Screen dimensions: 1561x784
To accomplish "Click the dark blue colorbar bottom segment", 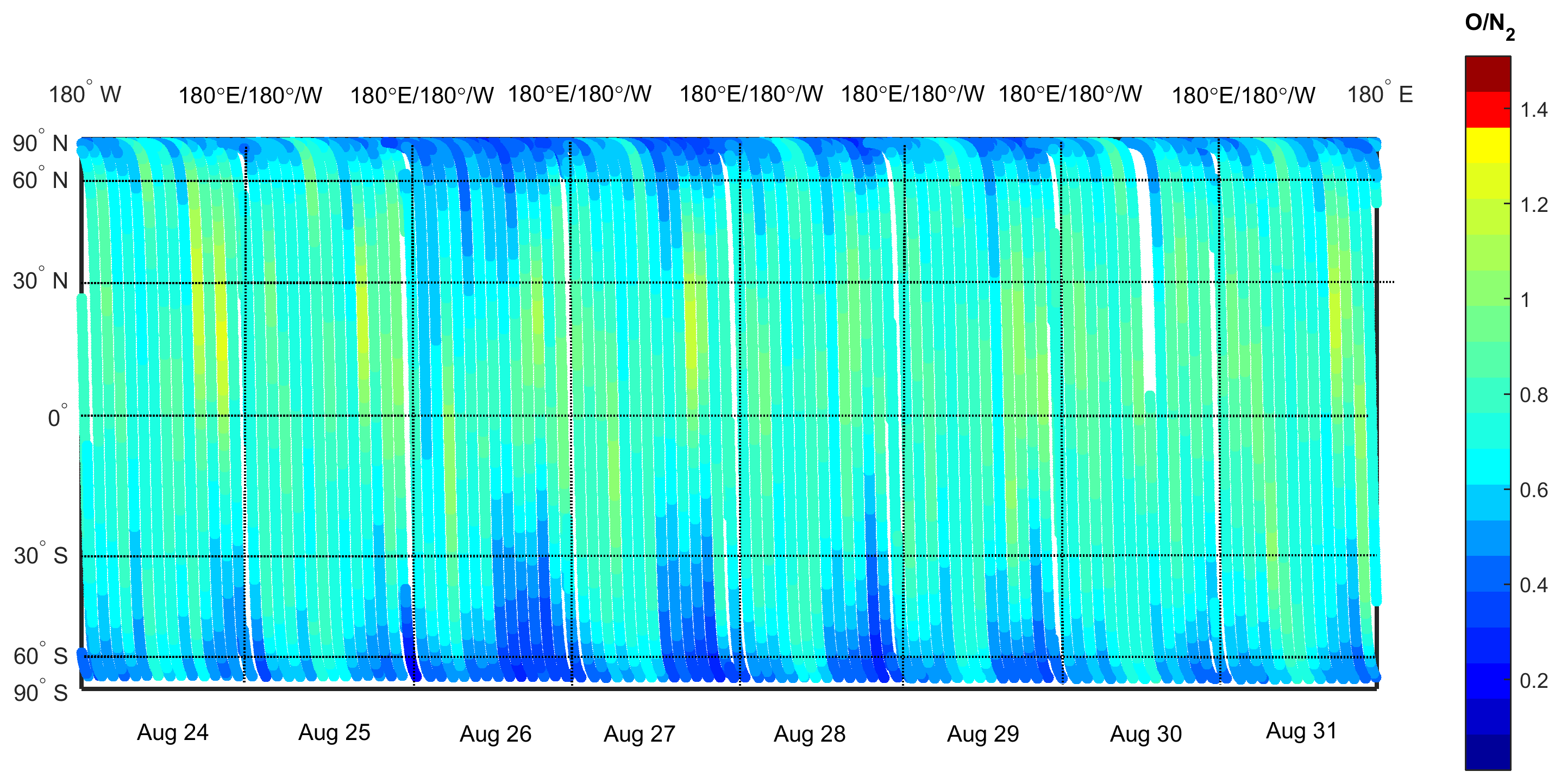I will point(1487,751).
